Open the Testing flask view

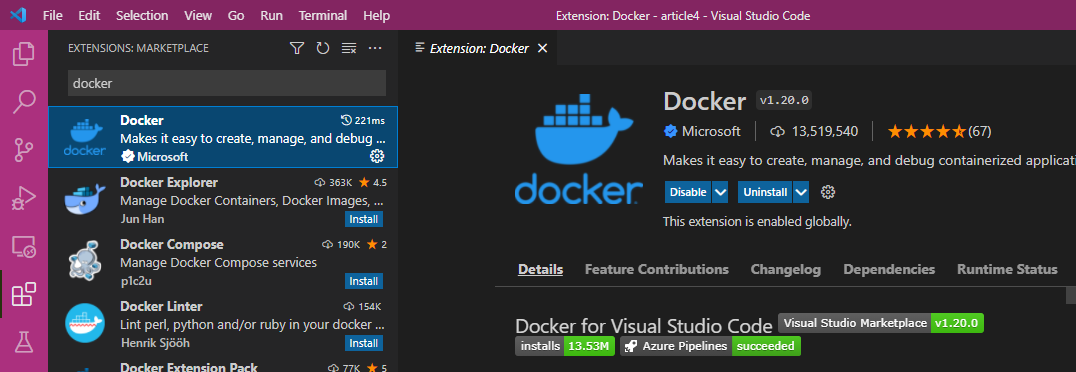[x=23, y=342]
